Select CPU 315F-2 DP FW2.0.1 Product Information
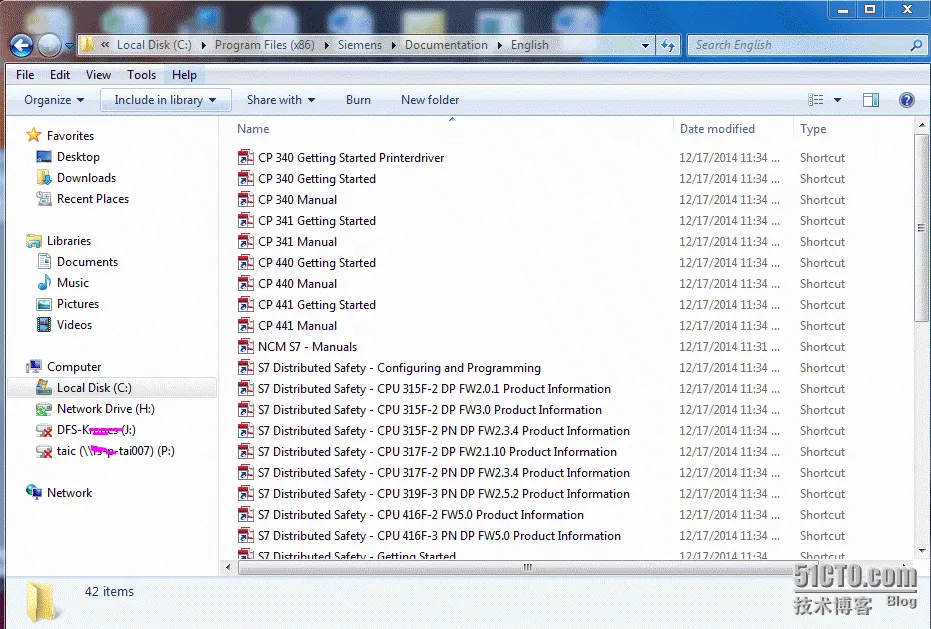 (434, 389)
